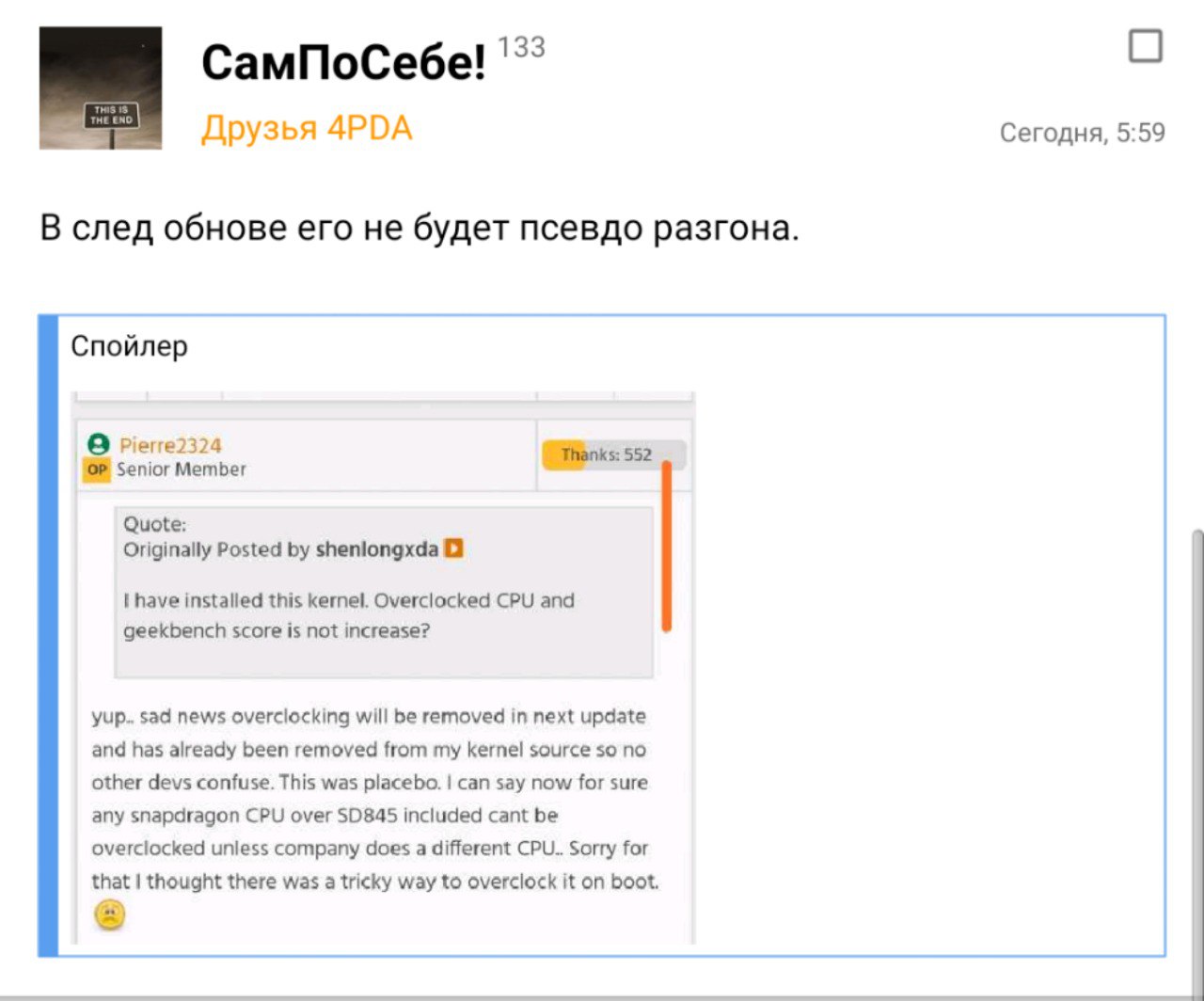The image size is (1204, 1001).
Task: Click the reputation count 133
Action: 521,47
